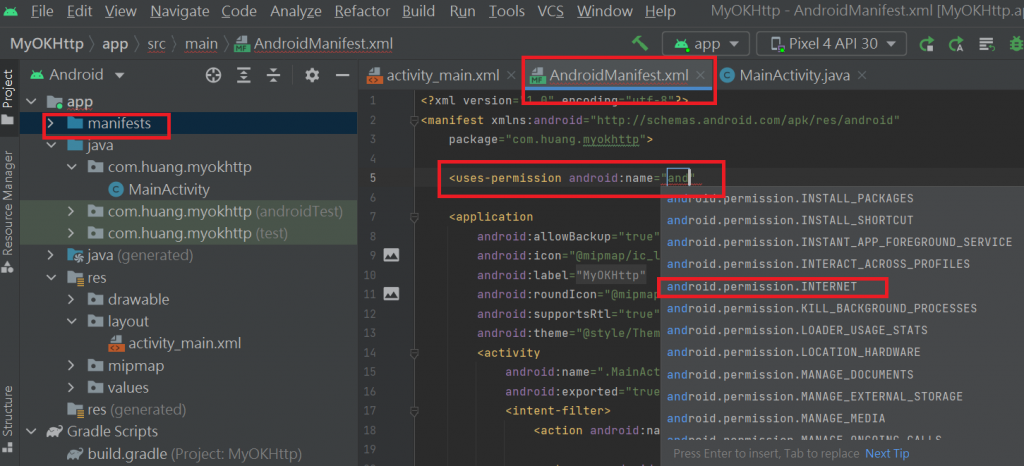Click src in the breadcrumb bar
Screen dimensions: 1024x466
157,44
